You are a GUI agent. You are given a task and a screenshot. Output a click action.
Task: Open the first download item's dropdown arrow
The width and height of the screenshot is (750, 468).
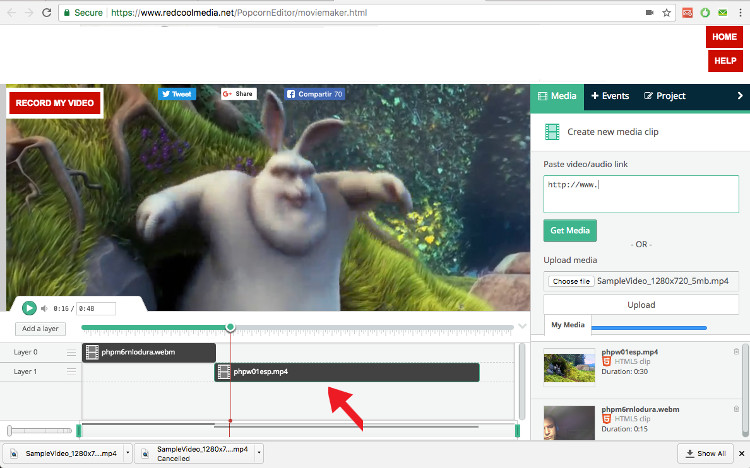[x=125, y=453]
